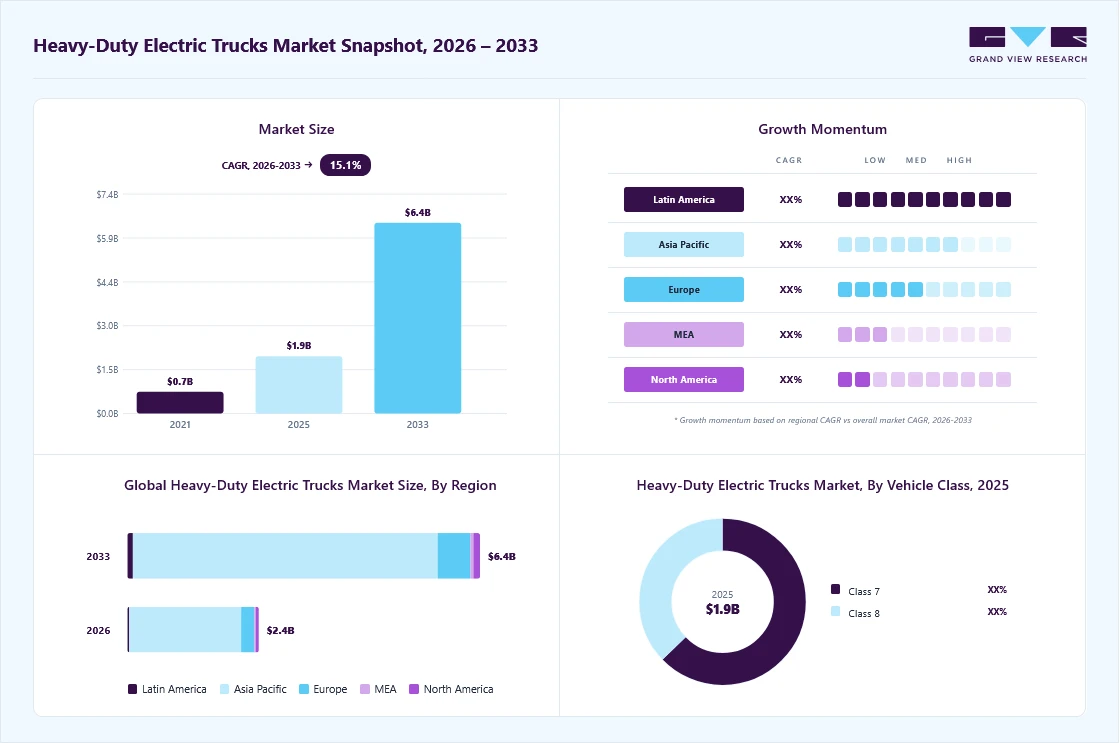Click the Class 7 XX% value
The image size is (1120, 743).
pos(997,589)
